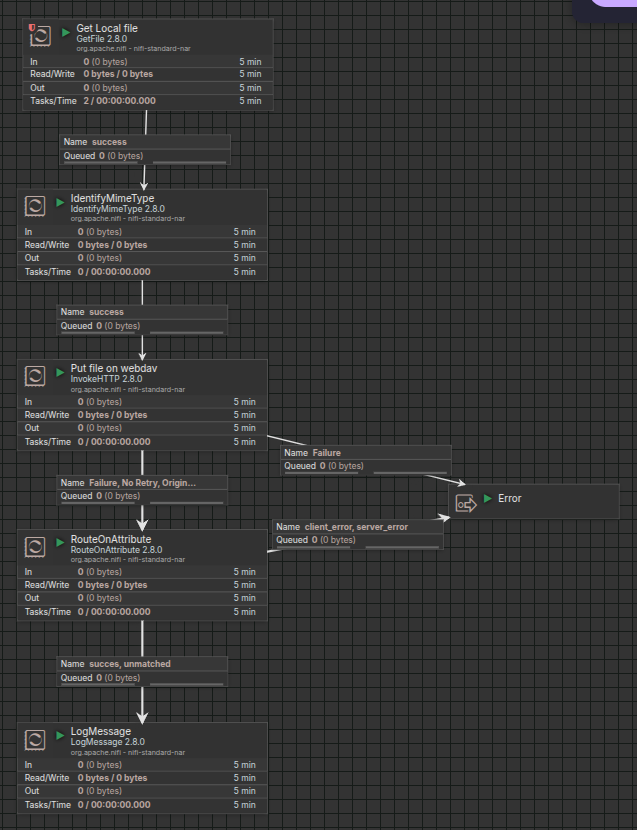Select the Get Local file processor title
Screen dimensions: 637x830
pos(107,28)
